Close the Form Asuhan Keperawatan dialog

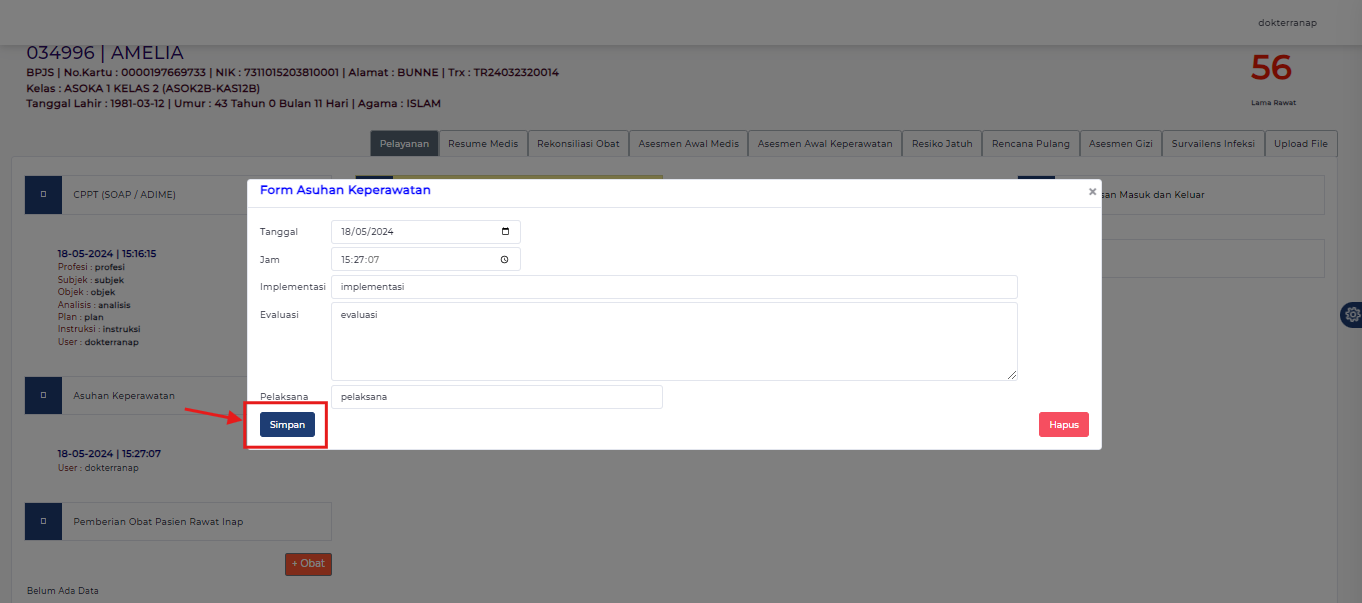(1092, 191)
